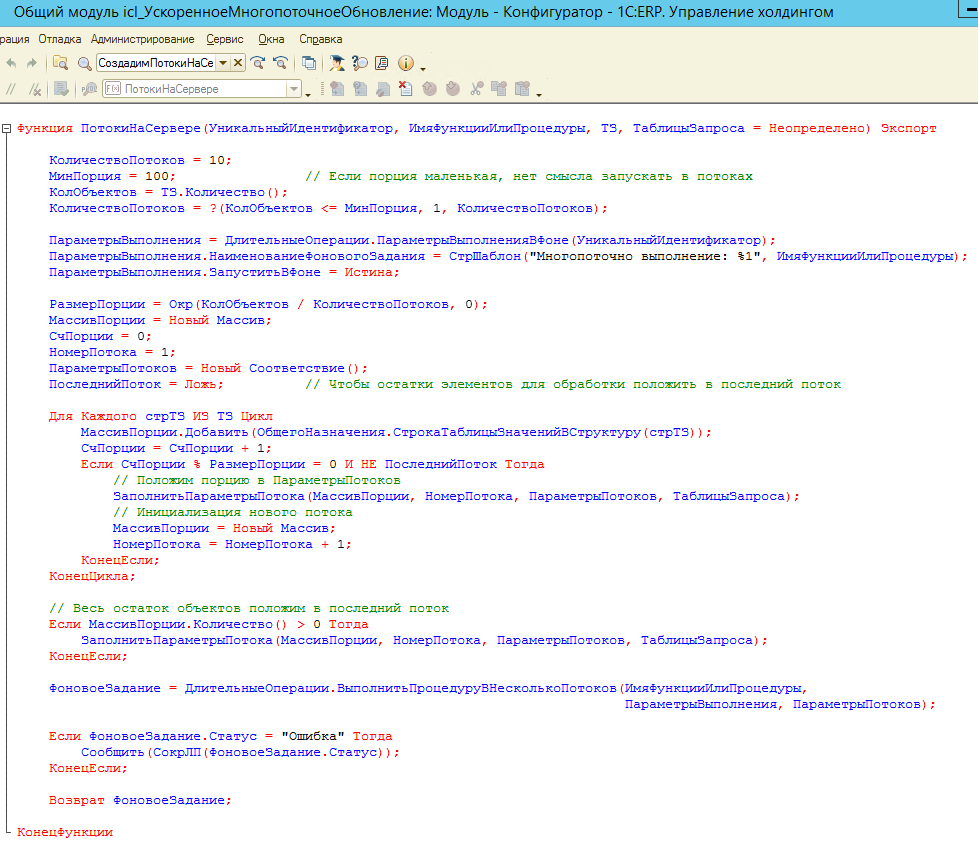978x848 pixels.
Task: Click the copy icon beside the scissors
Action: pyautogui.click(x=499, y=89)
